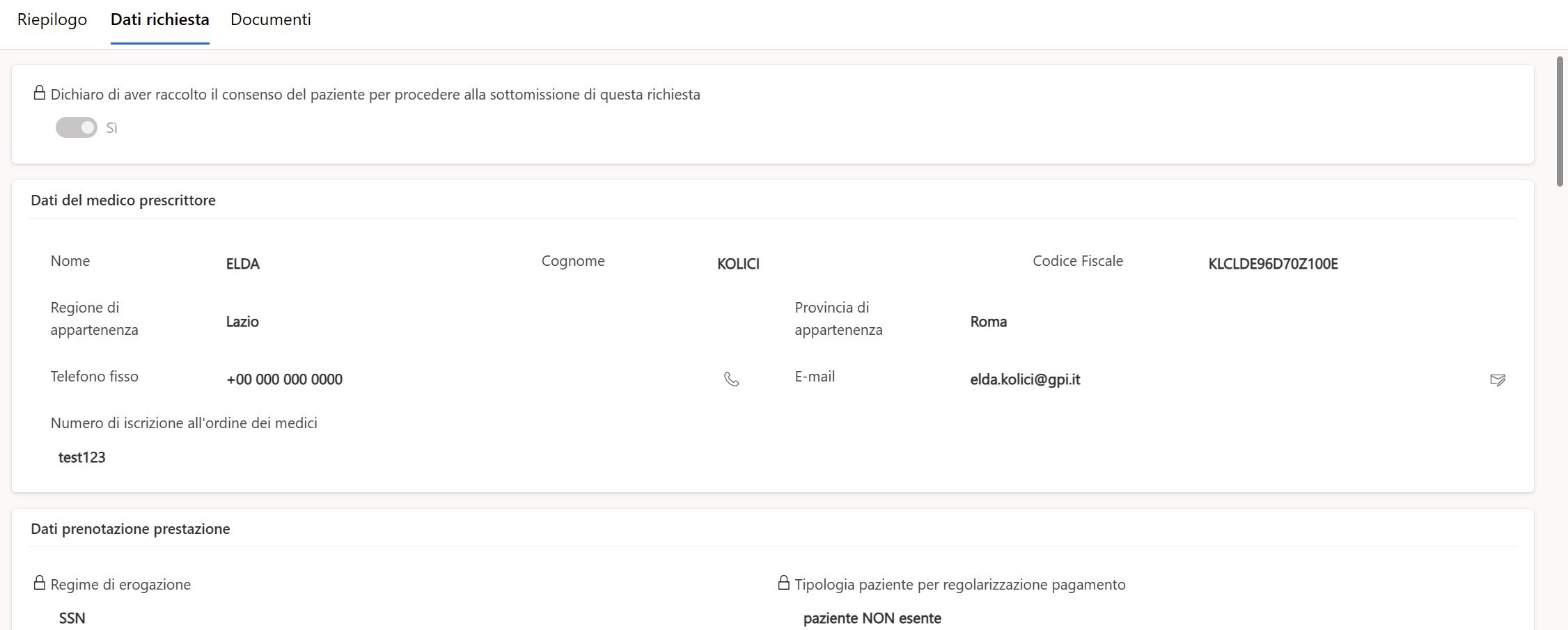Click the medical order registration number test123
This screenshot has height=630, width=1568.
(81, 457)
